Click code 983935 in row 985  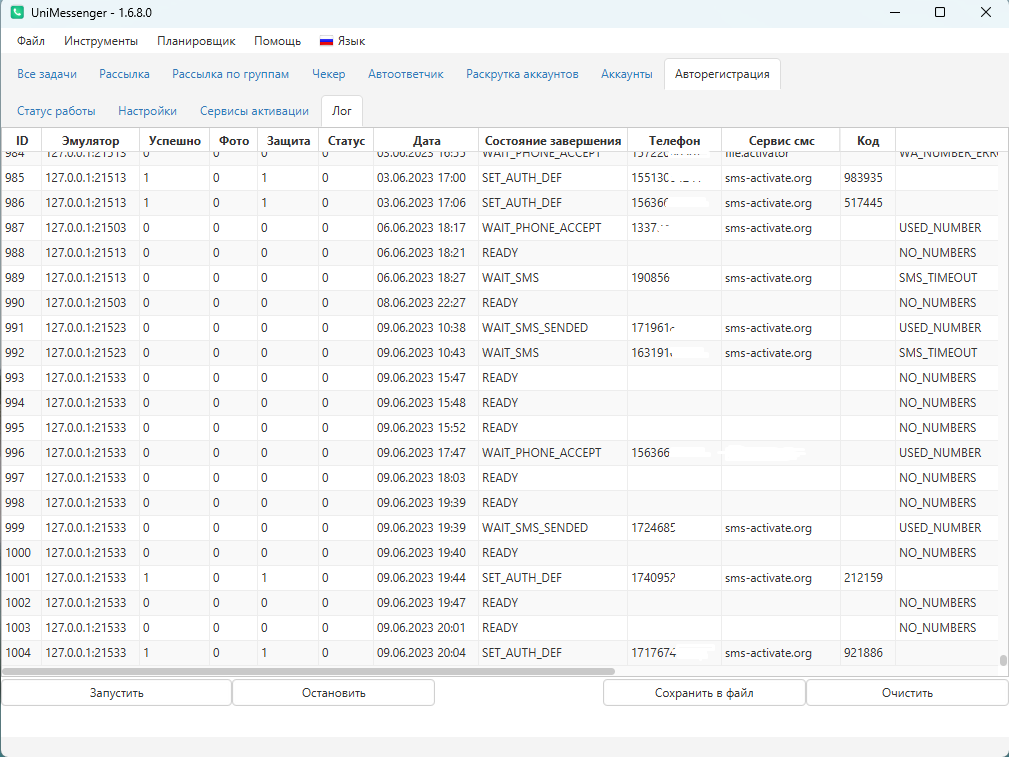point(863,178)
